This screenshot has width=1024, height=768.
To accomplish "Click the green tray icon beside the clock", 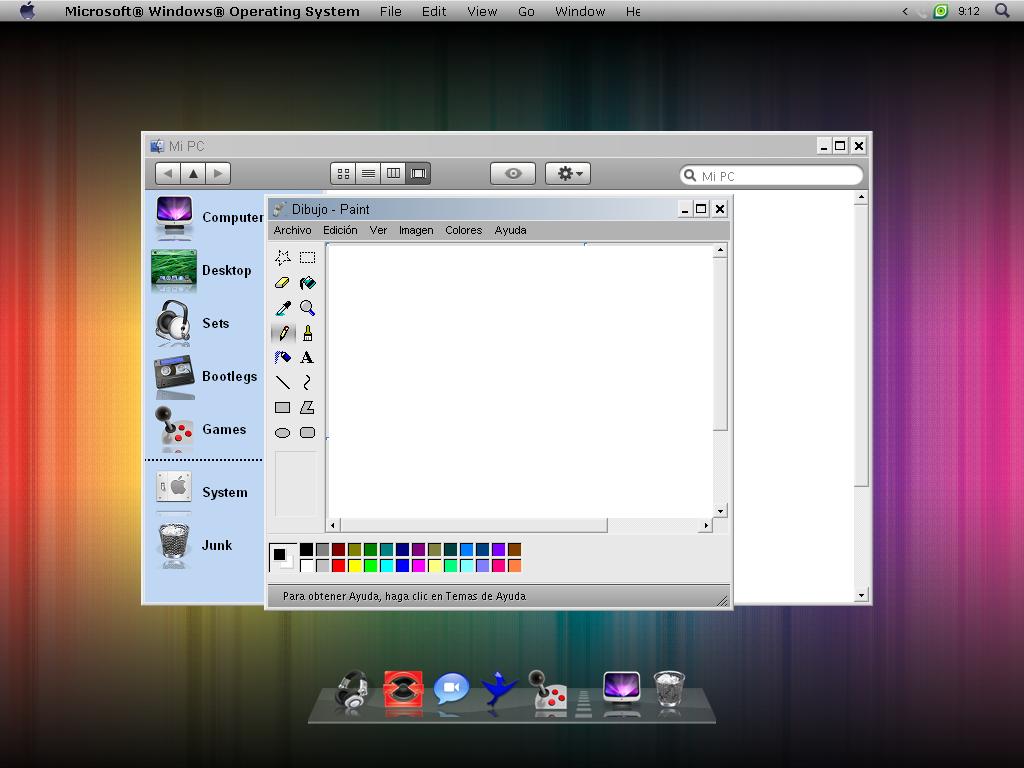I will pos(940,11).
